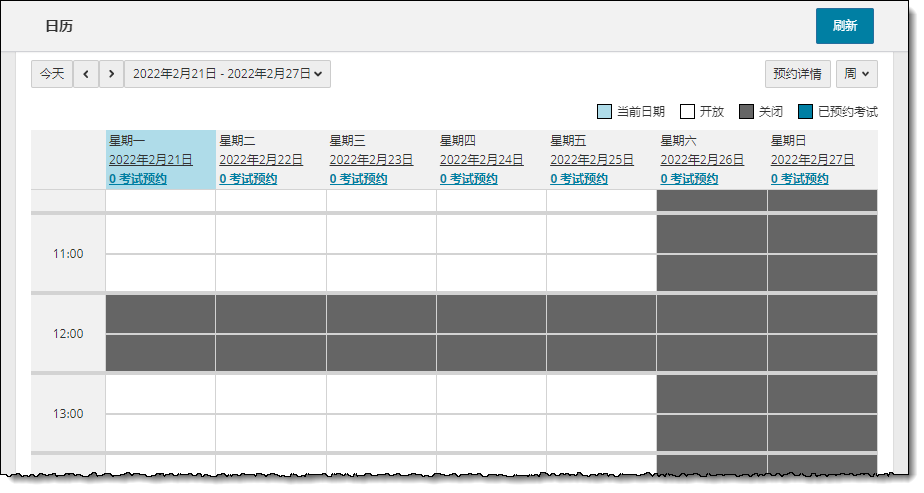The width and height of the screenshot is (924, 493).
Task: View 0 考试预约 for 星期日
Action: [799, 178]
